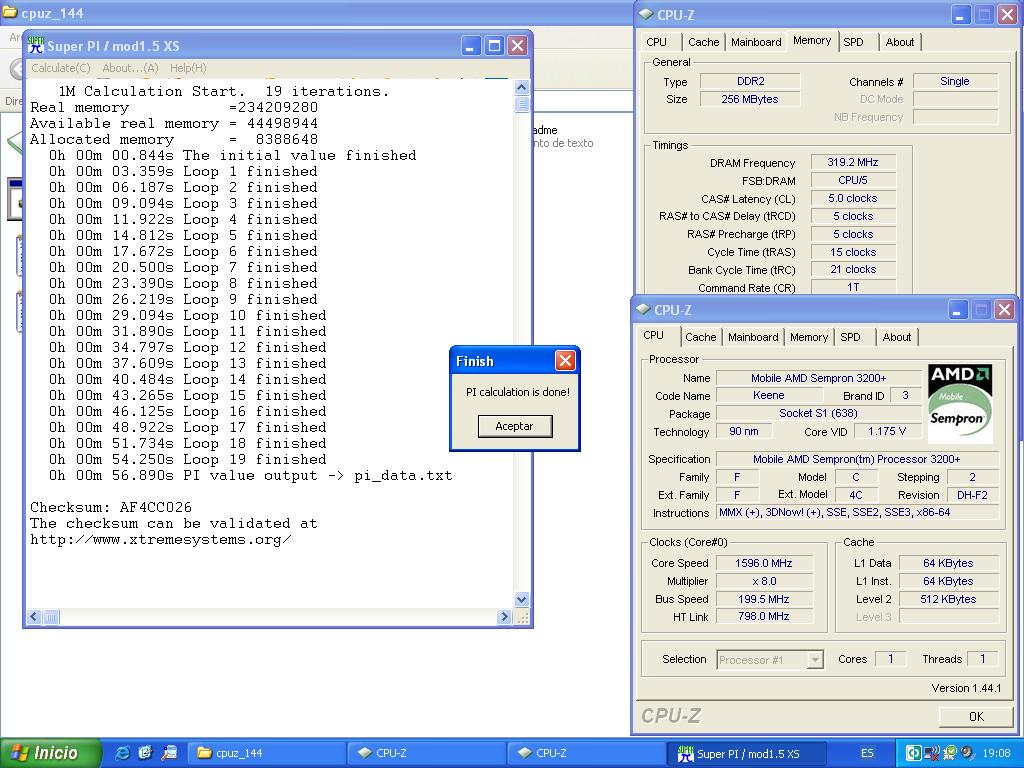Image resolution: width=1024 pixels, height=768 pixels.
Task: Close the upper CPU-Z window
Action: tap(1007, 15)
